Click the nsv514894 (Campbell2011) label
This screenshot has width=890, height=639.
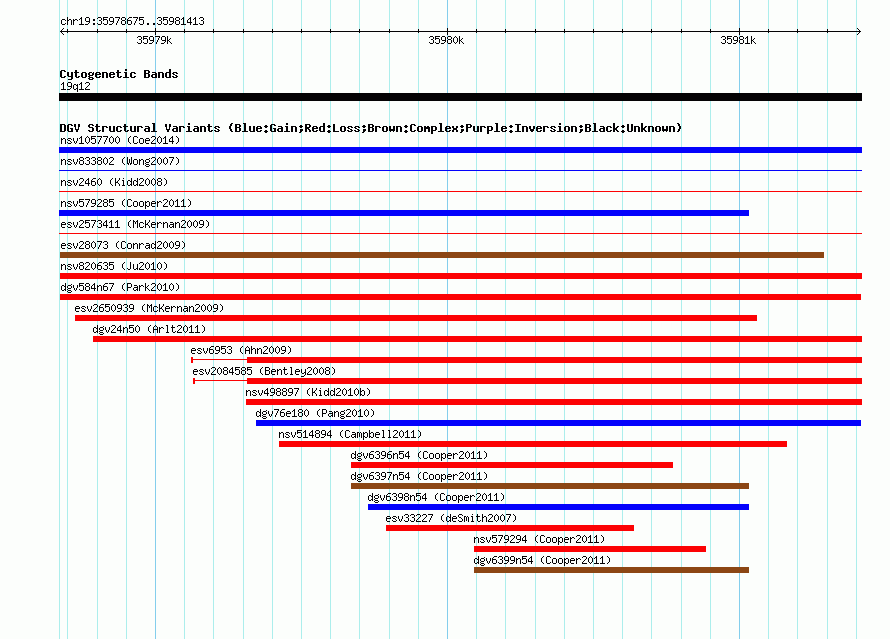point(350,434)
